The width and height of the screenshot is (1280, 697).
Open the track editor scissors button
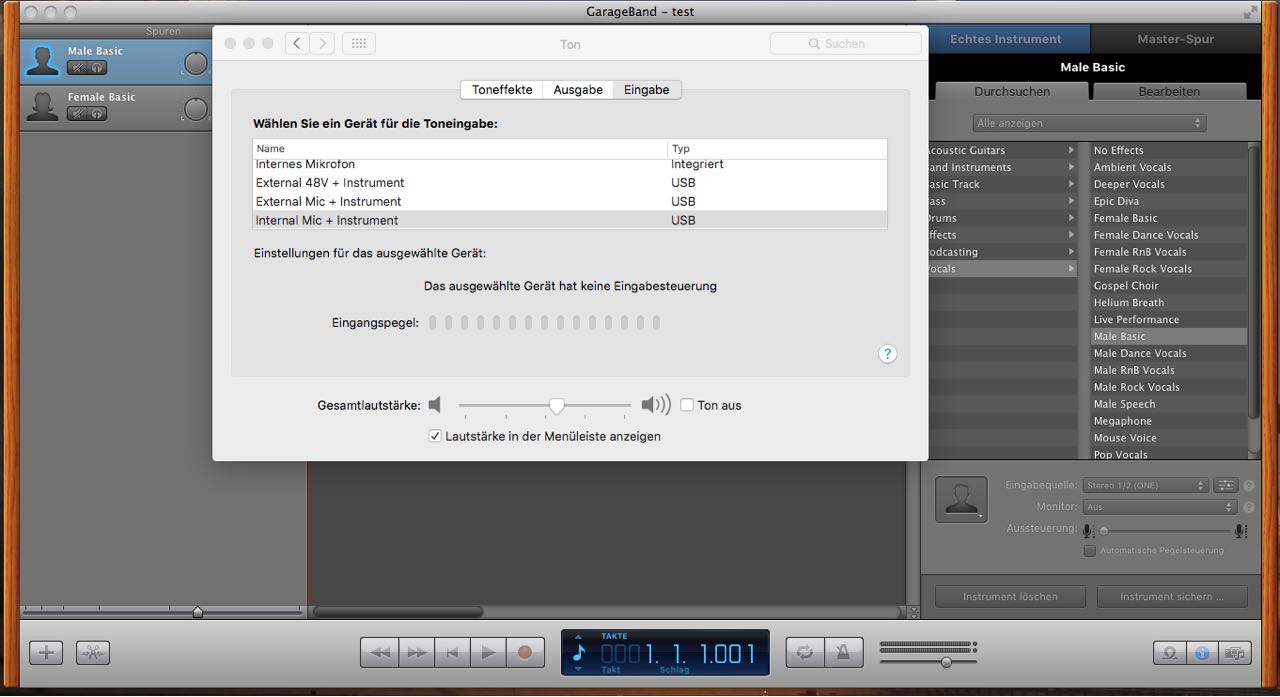click(93, 652)
